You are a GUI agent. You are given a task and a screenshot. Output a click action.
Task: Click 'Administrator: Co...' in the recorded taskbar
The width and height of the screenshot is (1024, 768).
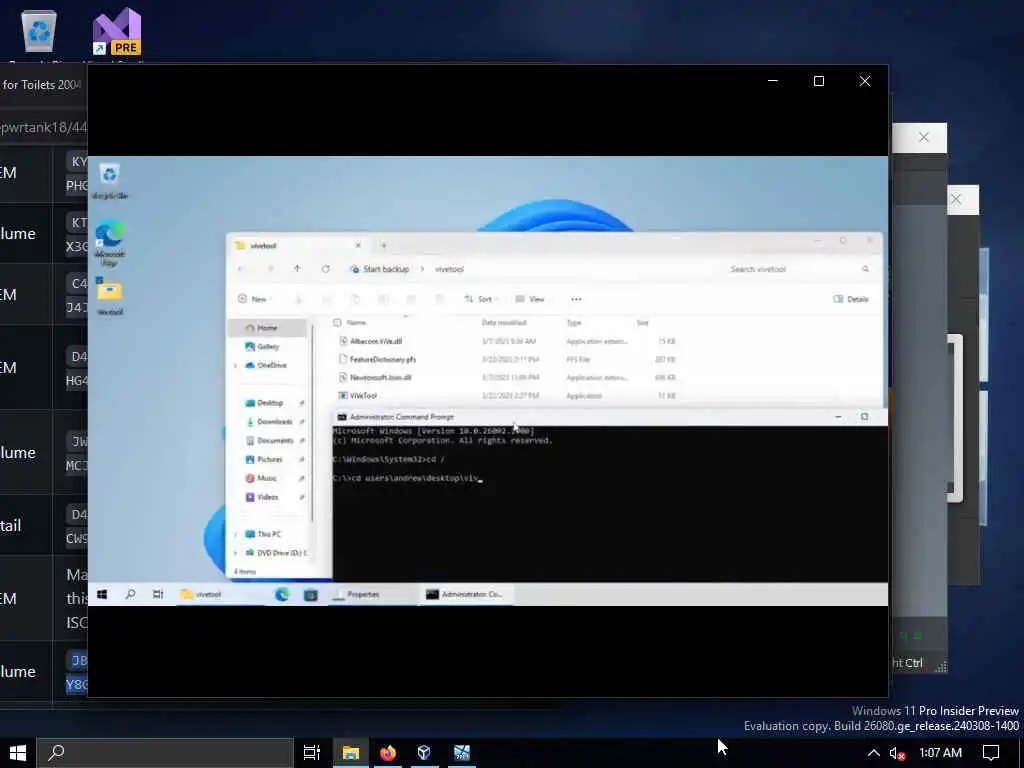(x=465, y=594)
